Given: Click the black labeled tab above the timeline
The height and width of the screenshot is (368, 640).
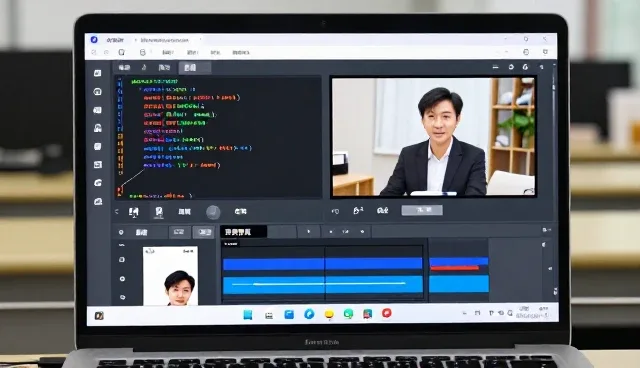Looking at the screenshot, I should [x=244, y=232].
